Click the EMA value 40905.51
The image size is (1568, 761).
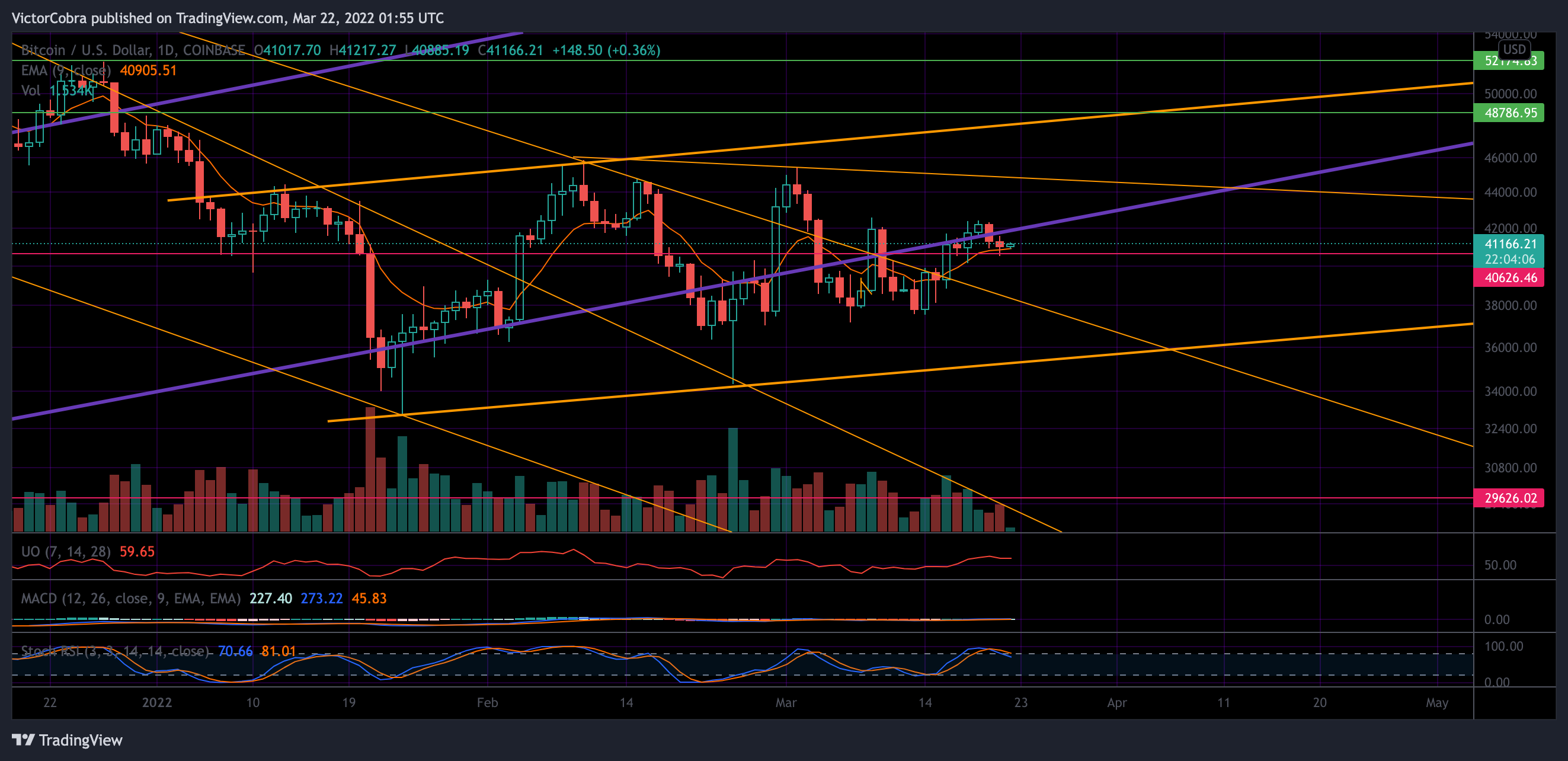click(148, 70)
